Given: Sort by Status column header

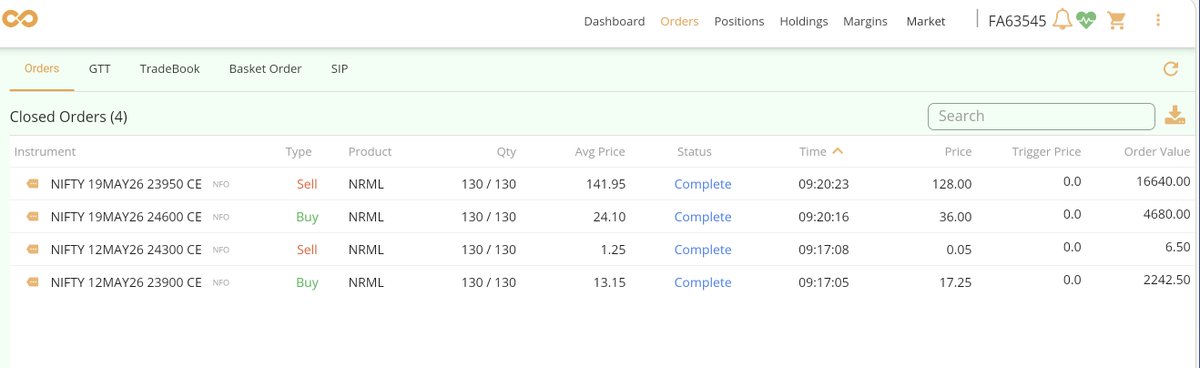Looking at the screenshot, I should [694, 152].
